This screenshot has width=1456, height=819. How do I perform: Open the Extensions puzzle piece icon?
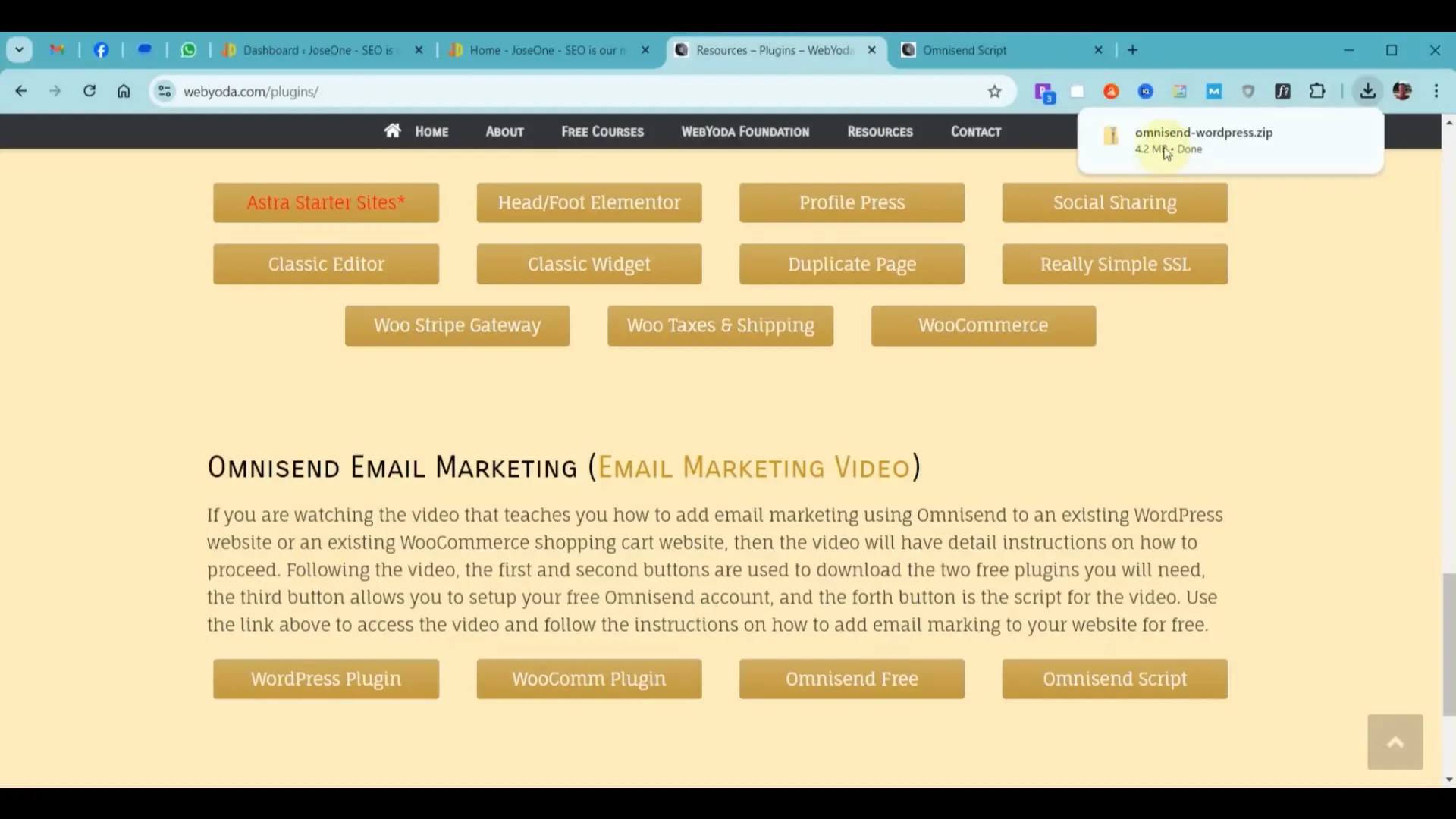(x=1317, y=91)
